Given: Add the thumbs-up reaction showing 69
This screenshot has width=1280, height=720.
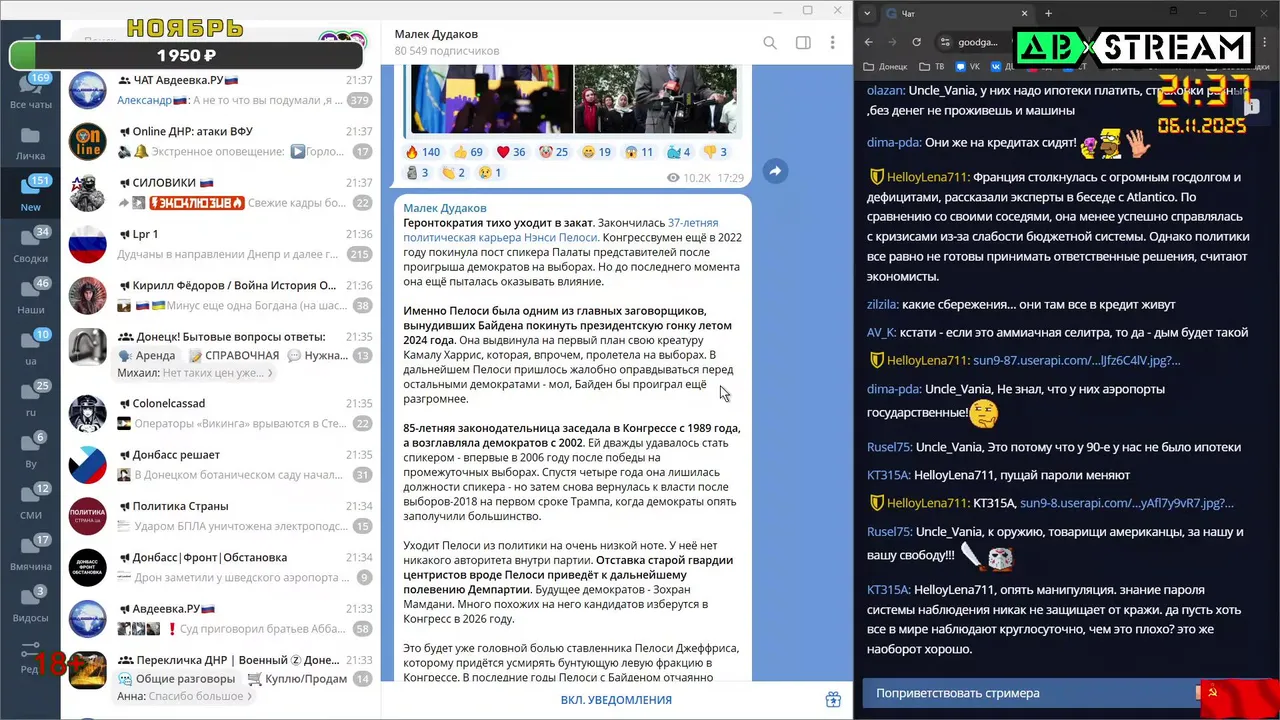Looking at the screenshot, I should 467,152.
